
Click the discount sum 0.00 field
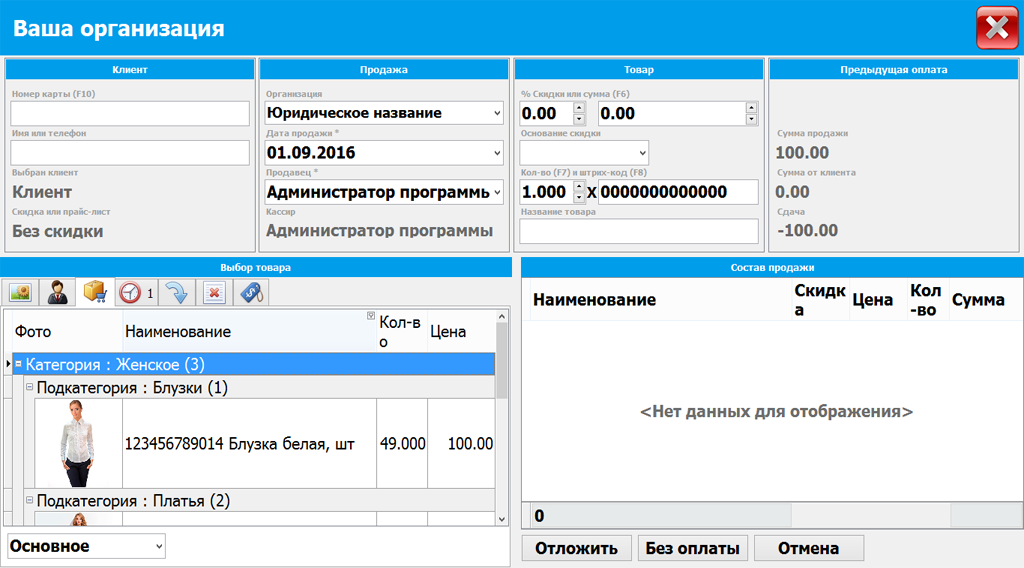click(672, 114)
